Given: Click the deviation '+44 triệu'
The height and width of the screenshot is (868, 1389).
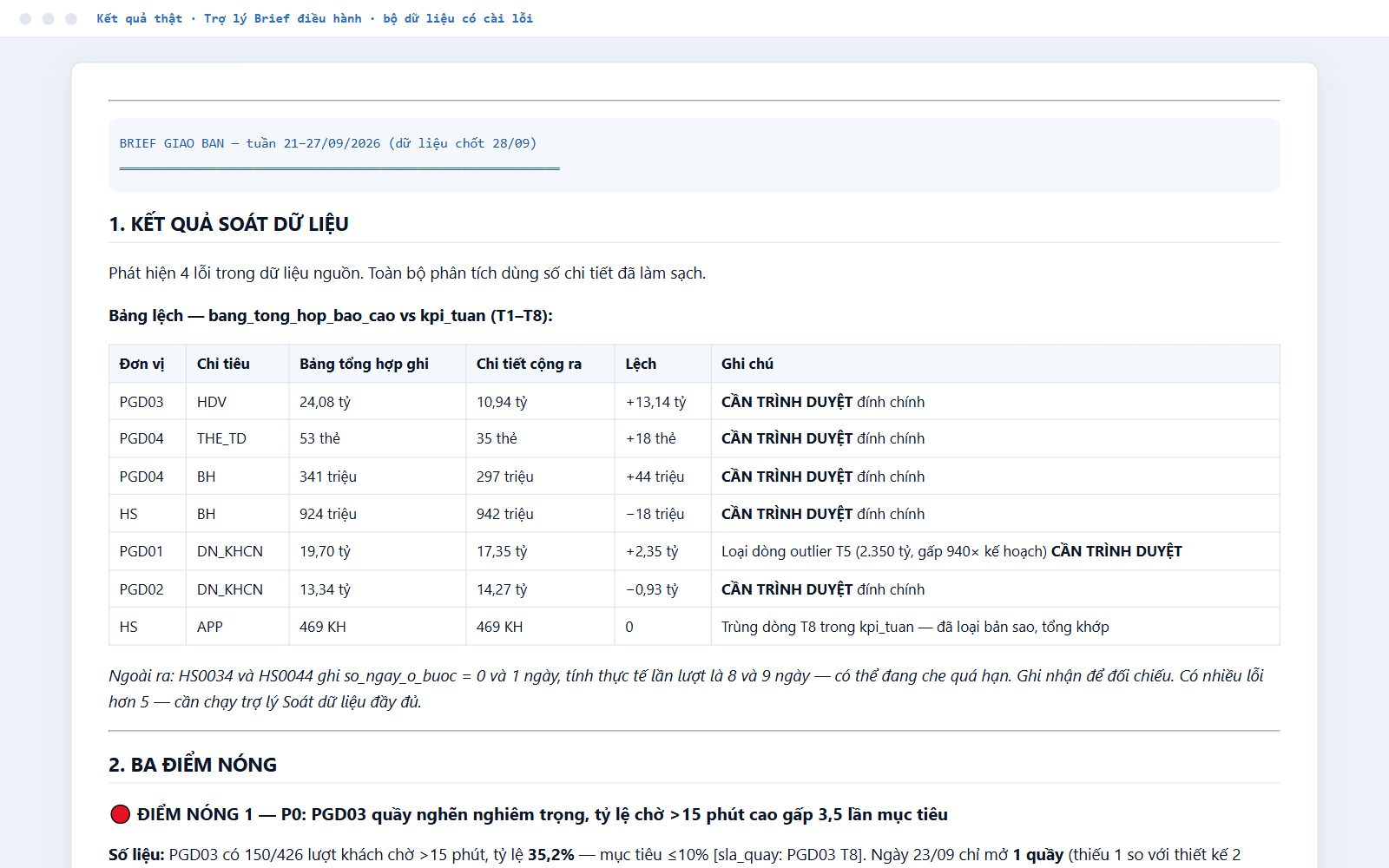Looking at the screenshot, I should (x=655, y=477).
